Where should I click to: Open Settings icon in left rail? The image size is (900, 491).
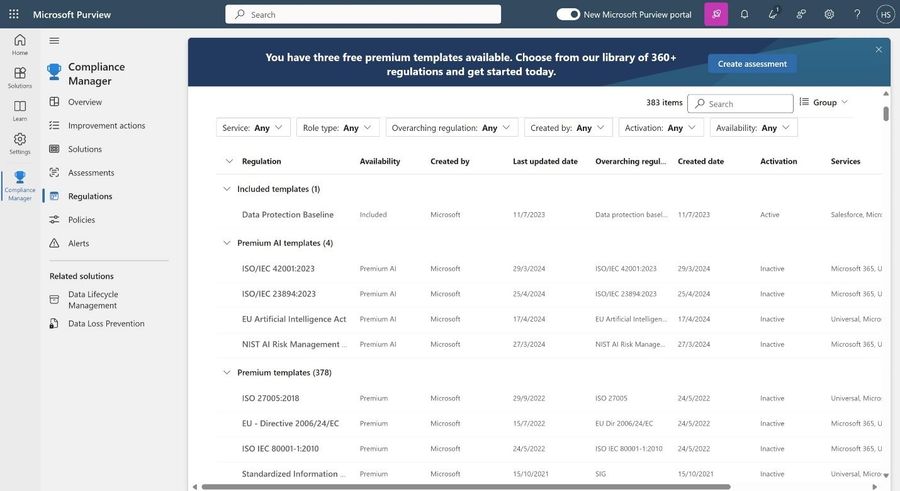(20, 144)
